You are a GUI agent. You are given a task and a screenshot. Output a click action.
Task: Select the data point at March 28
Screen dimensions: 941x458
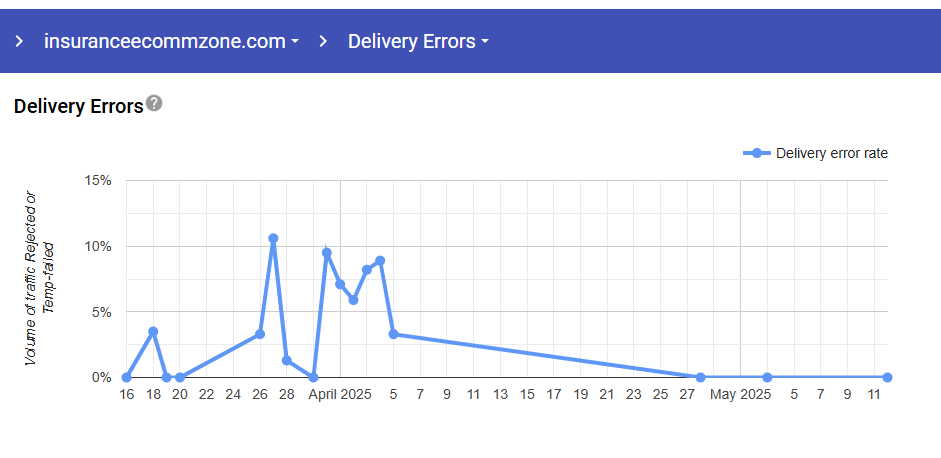tap(286, 360)
